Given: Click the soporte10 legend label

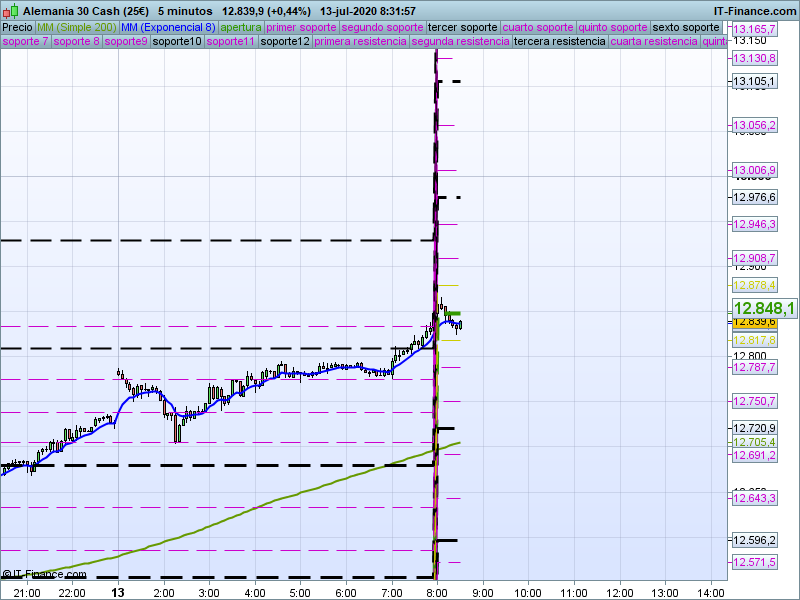Looking at the screenshot, I should [177, 41].
